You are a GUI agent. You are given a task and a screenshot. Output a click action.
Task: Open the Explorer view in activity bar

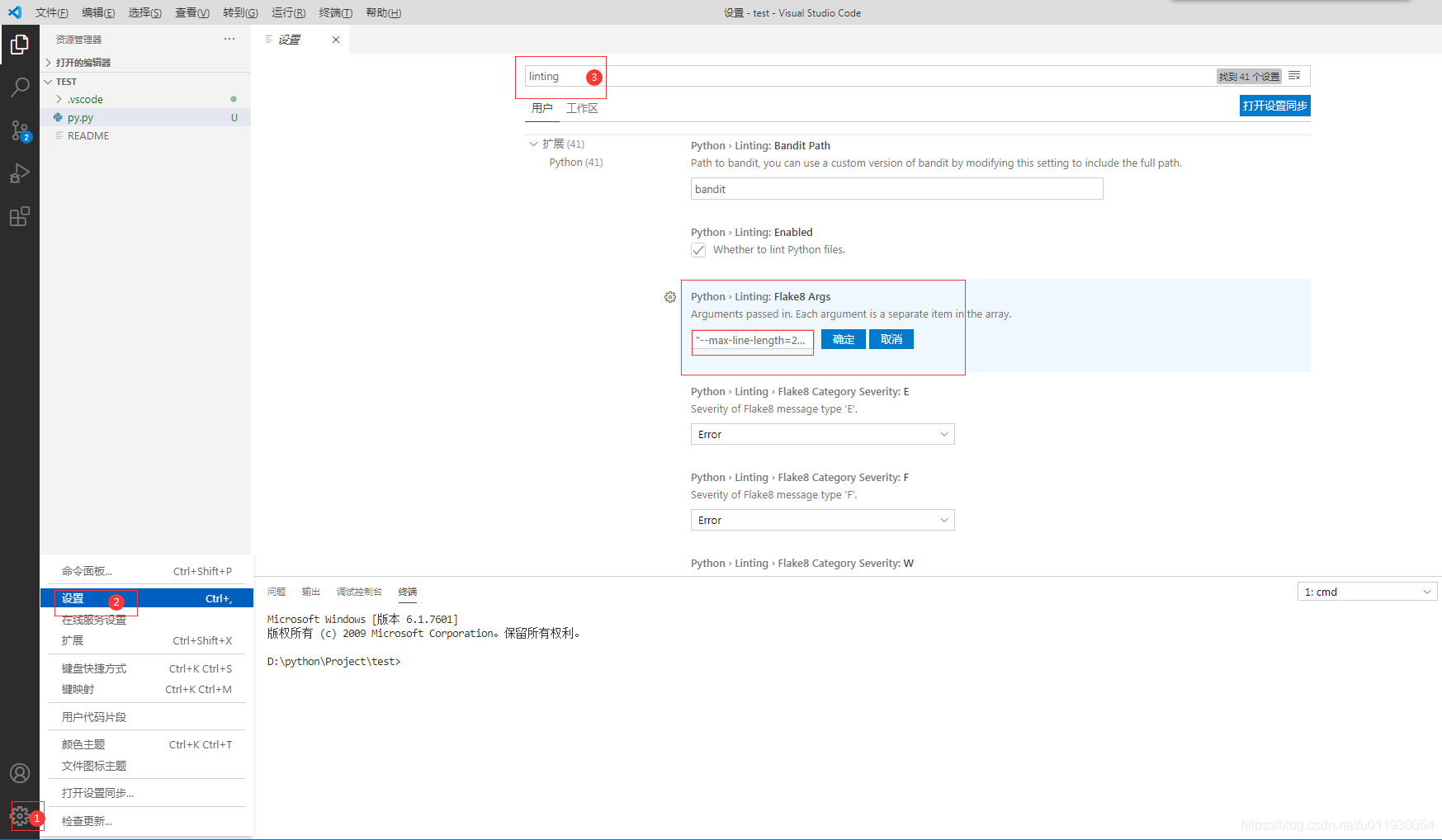pos(20,44)
